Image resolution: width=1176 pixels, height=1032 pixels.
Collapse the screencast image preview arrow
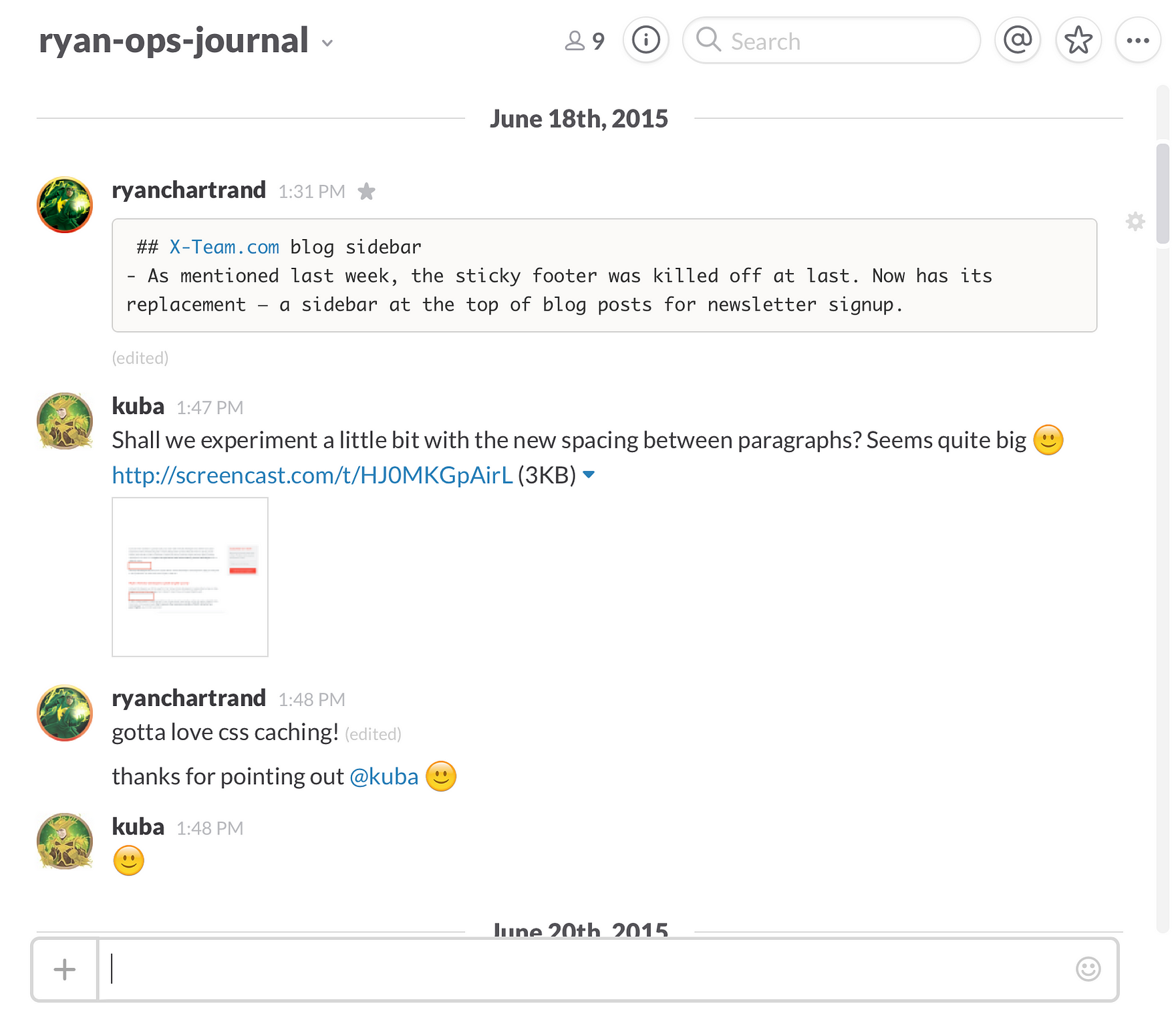[x=589, y=474]
